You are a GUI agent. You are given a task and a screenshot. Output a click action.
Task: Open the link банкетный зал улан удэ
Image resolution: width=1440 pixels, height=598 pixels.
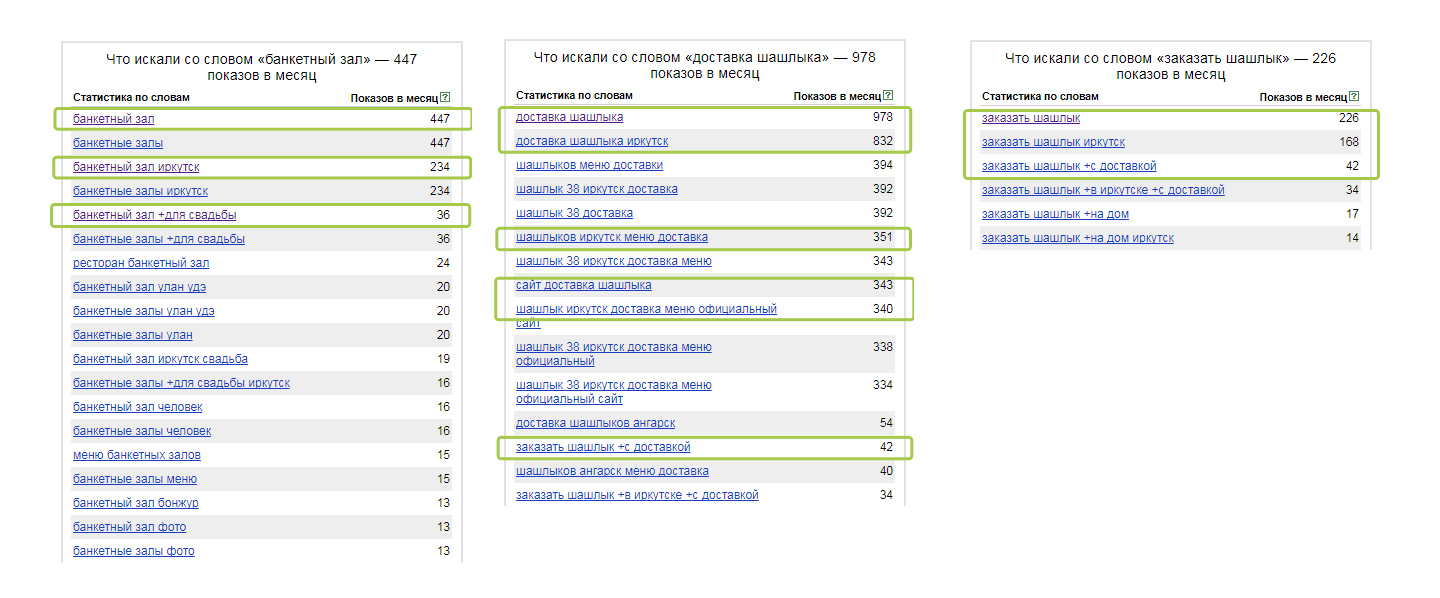pyautogui.click(x=140, y=287)
